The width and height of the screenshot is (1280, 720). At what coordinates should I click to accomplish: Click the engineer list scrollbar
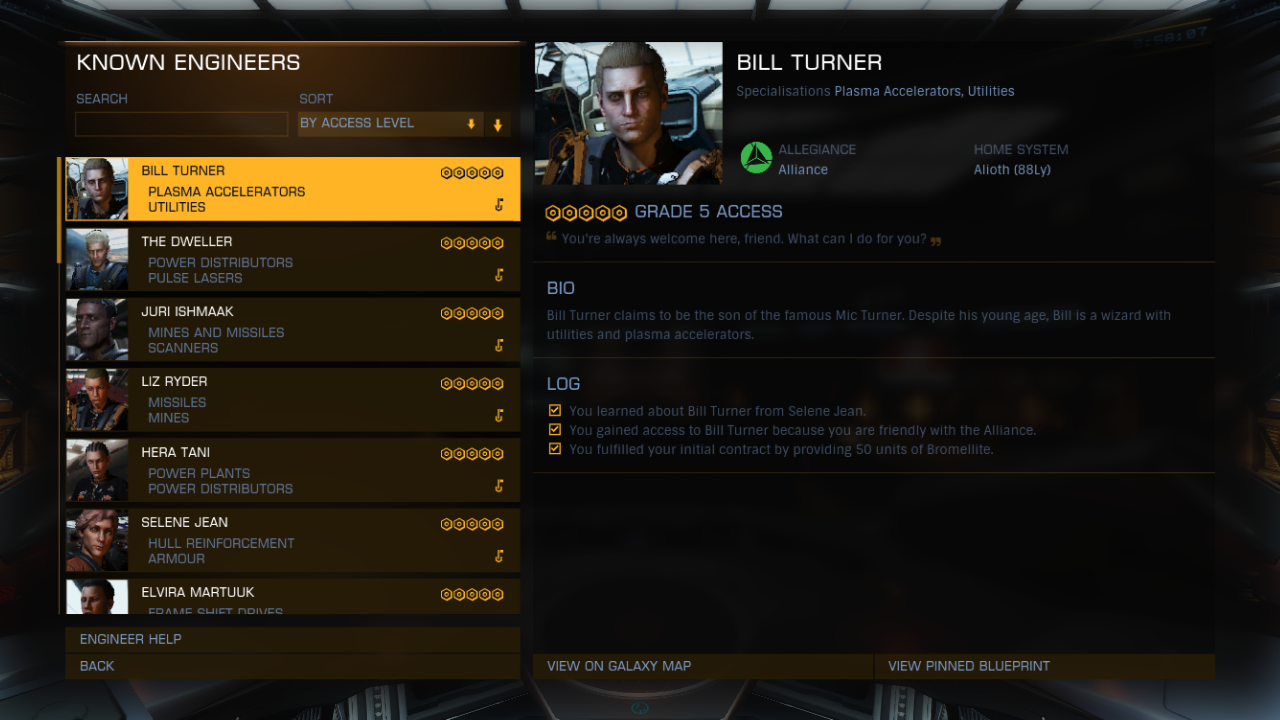pyautogui.click(x=60, y=210)
